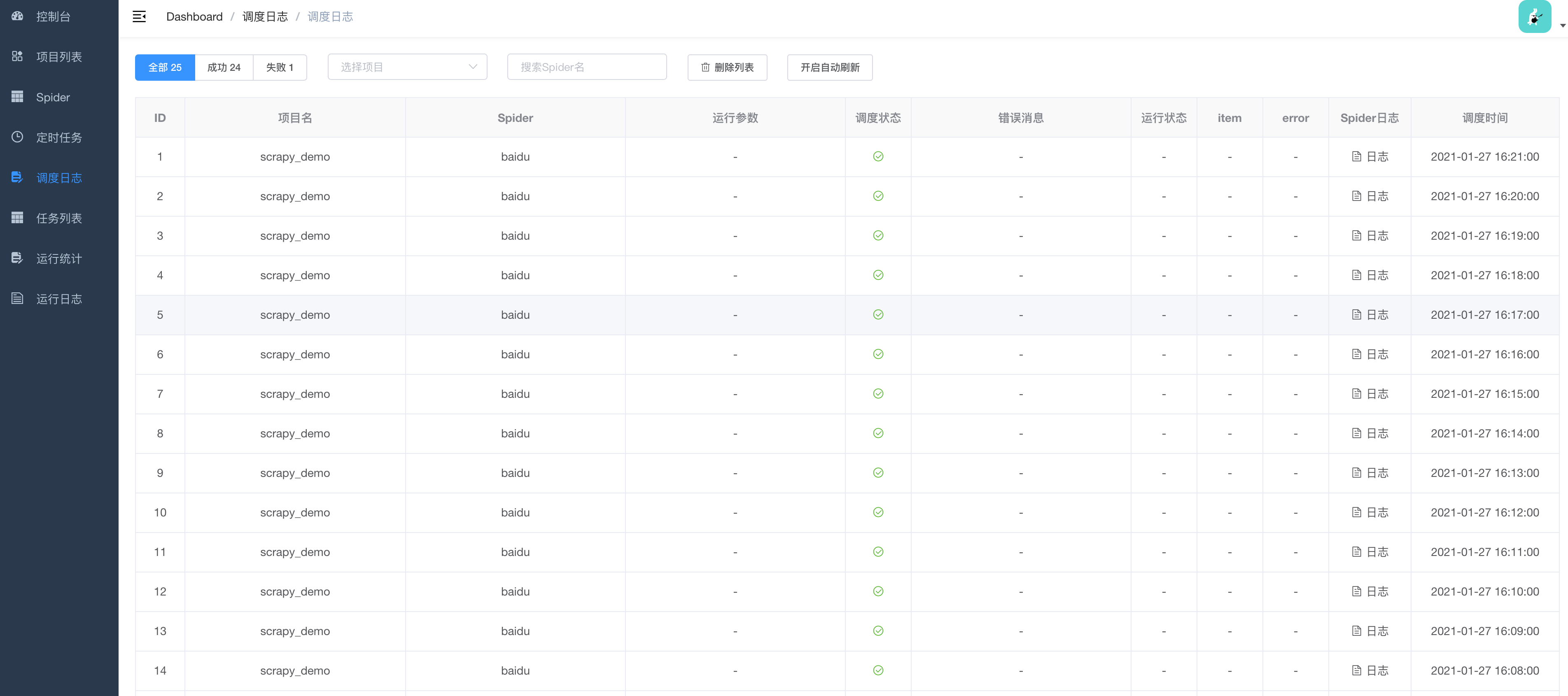Expand avatar menu caret arrow
This screenshot has height=696, width=1568.
1563,26
